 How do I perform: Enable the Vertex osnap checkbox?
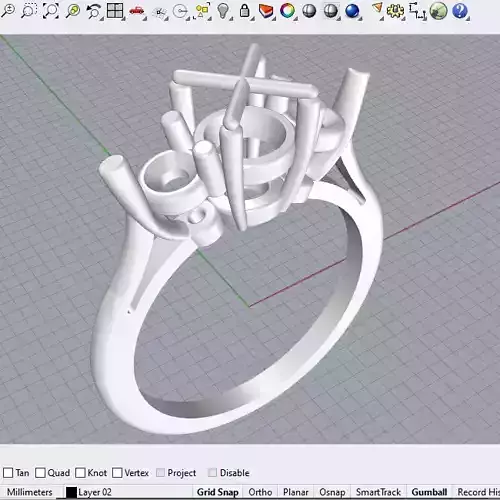(x=117, y=473)
